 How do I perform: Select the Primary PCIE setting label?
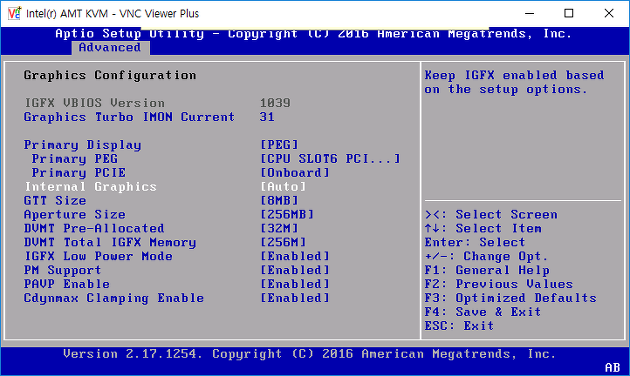(x=79, y=173)
